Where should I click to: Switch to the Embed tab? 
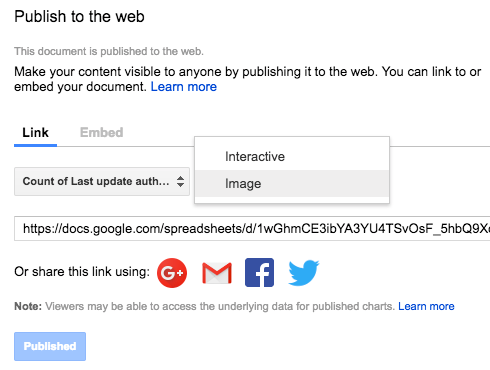pyautogui.click(x=101, y=133)
